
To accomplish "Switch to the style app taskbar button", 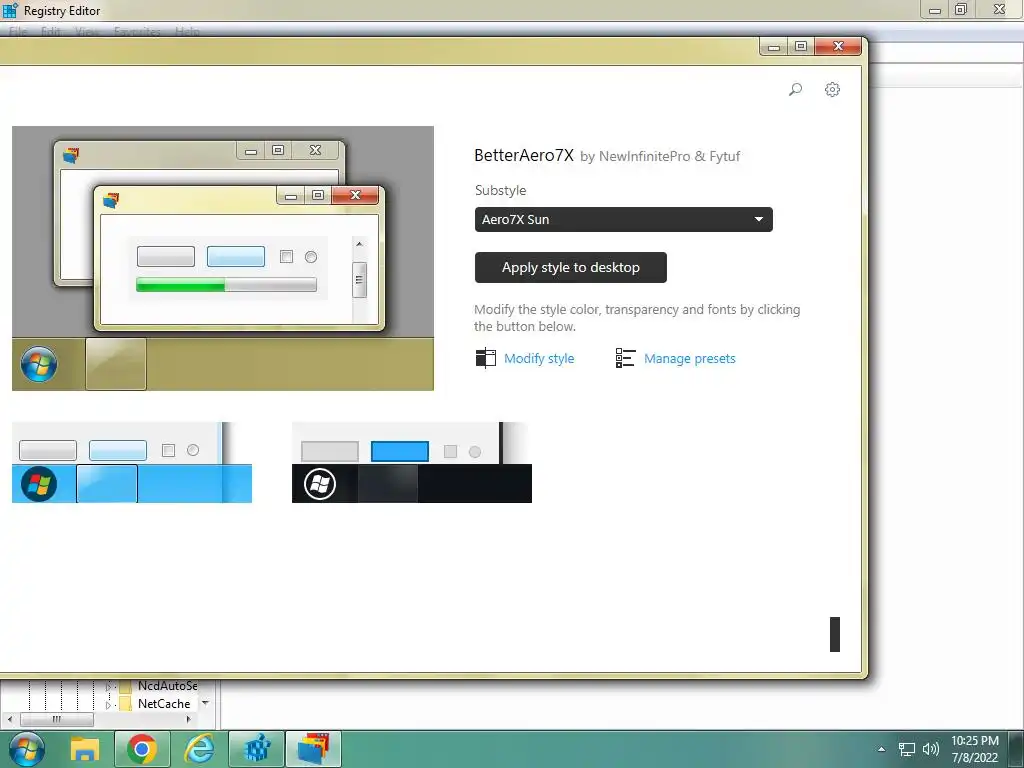I will (x=313, y=749).
